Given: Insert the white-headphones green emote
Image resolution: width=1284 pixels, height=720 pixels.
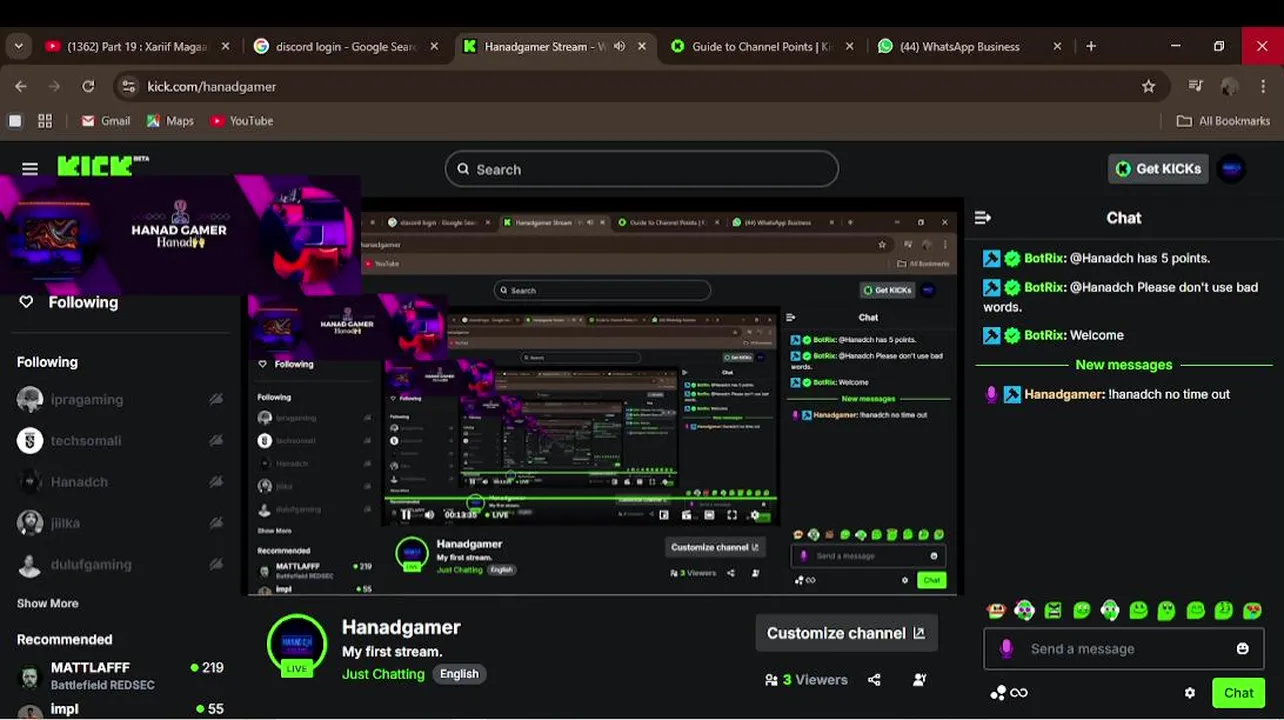Looking at the screenshot, I should tap(1110, 610).
